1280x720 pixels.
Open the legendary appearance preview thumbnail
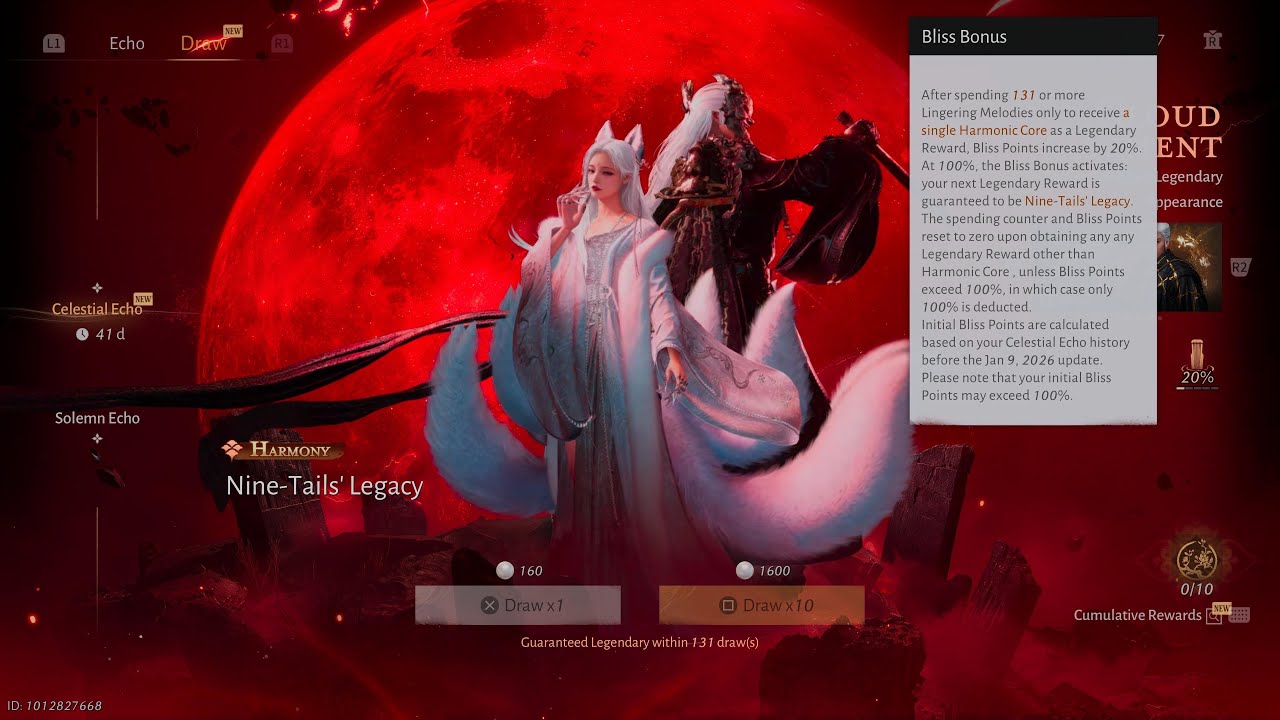(1189, 266)
